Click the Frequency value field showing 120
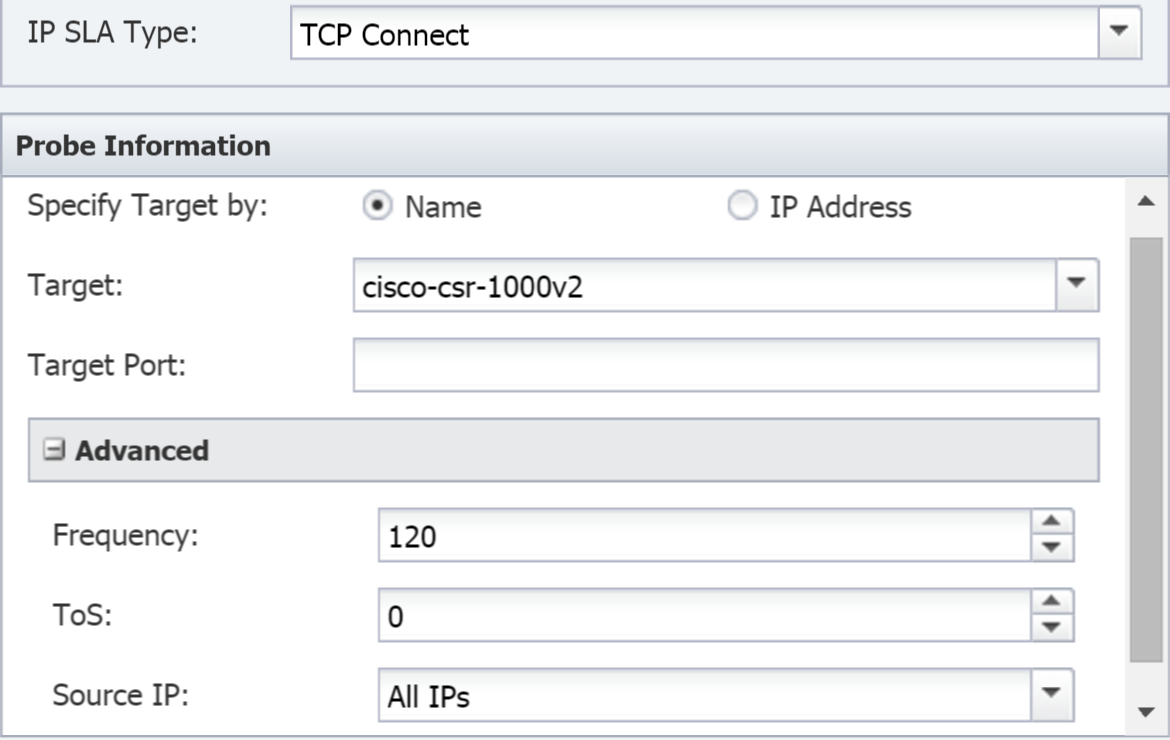 tap(705, 536)
